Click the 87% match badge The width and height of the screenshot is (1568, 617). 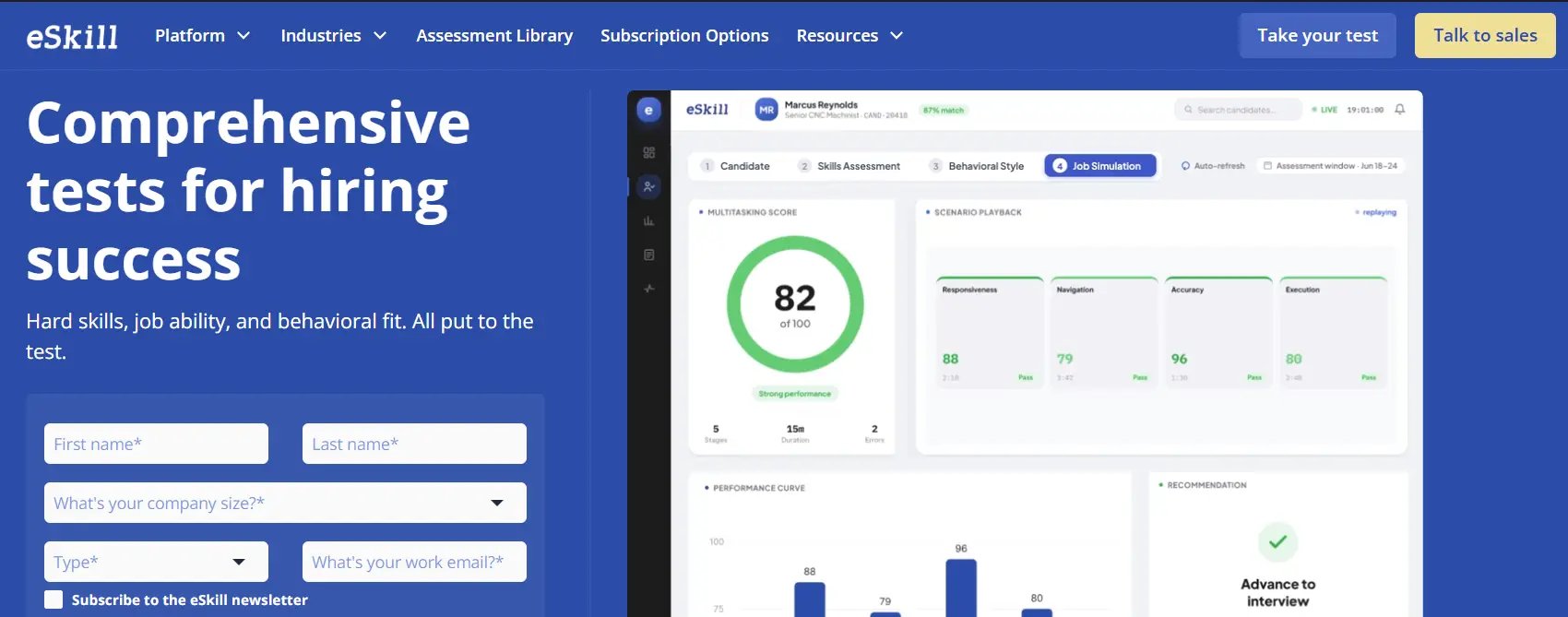943,110
